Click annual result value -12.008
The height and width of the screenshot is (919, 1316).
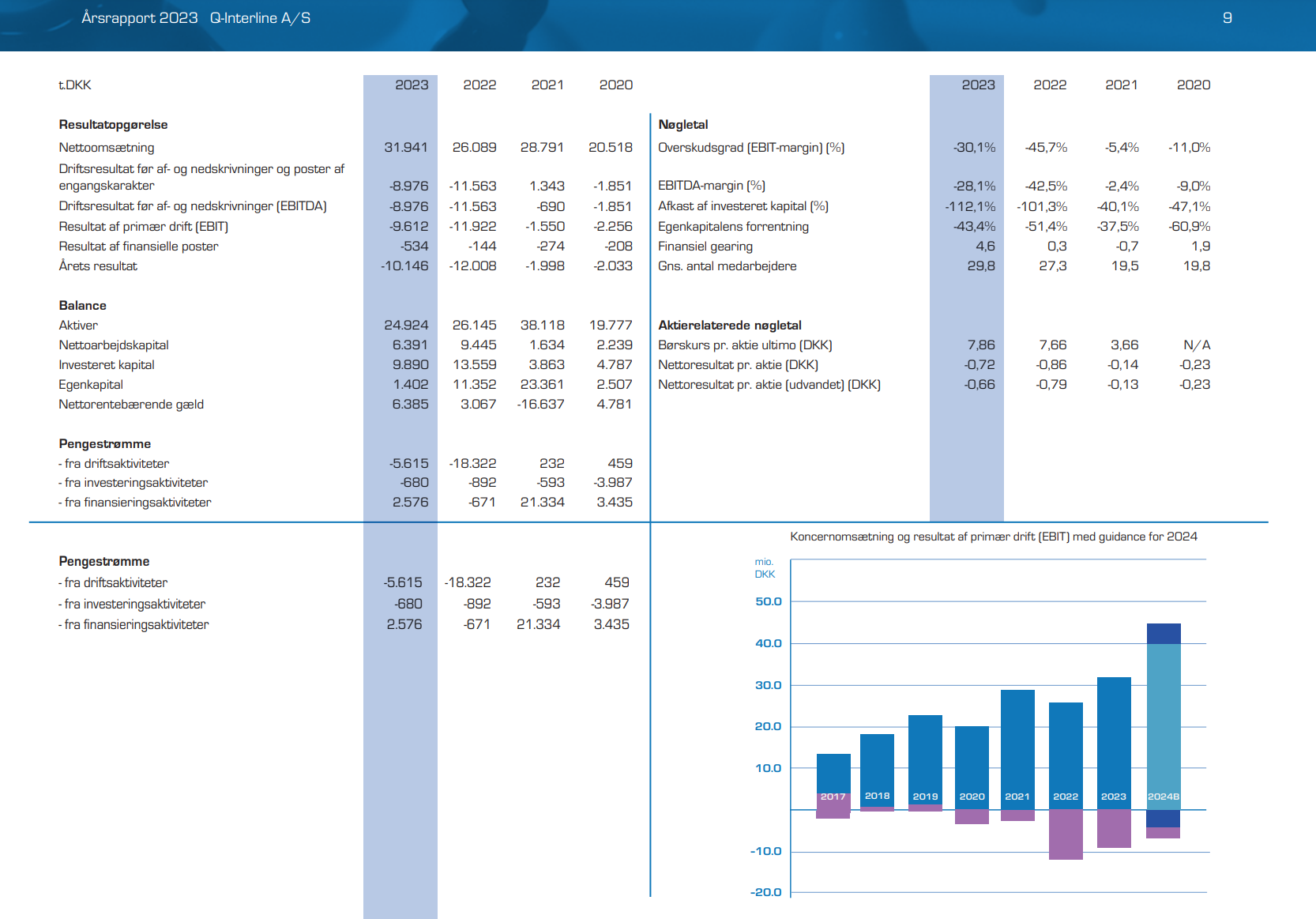tap(472, 266)
